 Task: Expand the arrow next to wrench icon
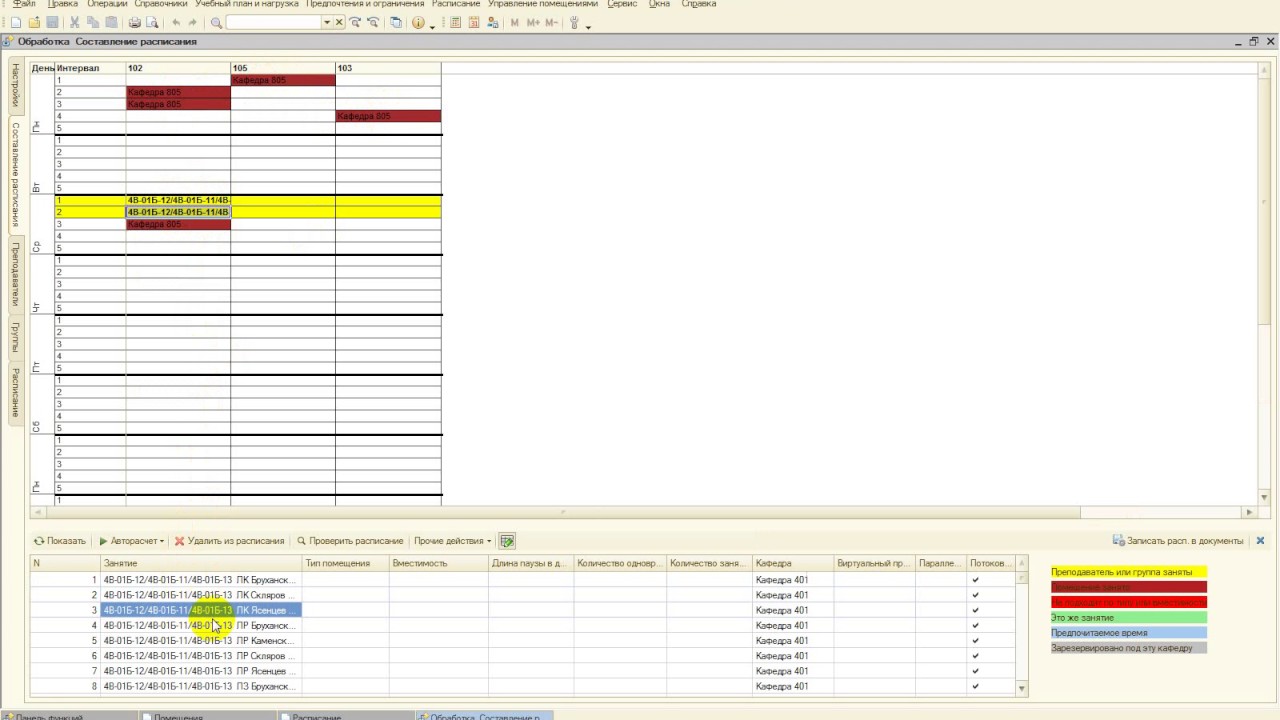click(588, 26)
